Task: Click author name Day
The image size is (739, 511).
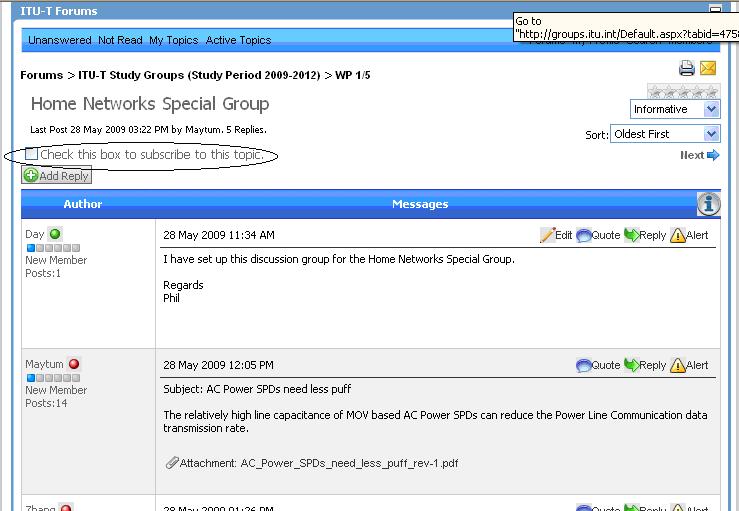Action: click(x=35, y=234)
